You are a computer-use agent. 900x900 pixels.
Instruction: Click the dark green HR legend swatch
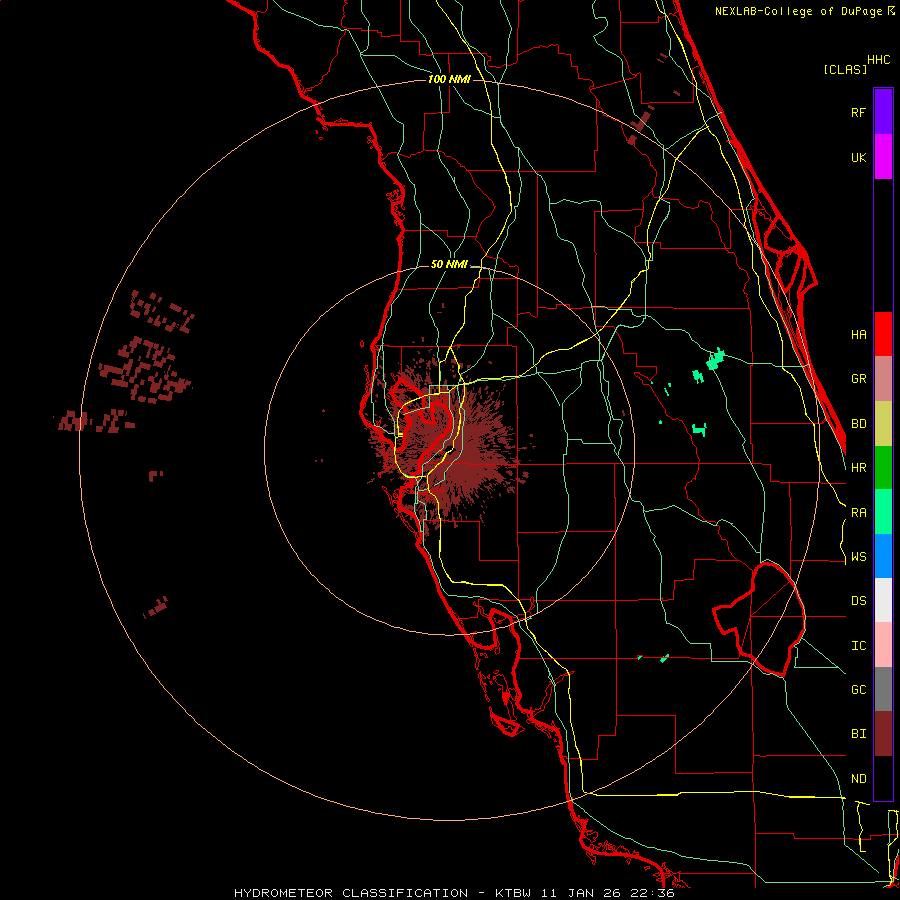pyautogui.click(x=883, y=468)
